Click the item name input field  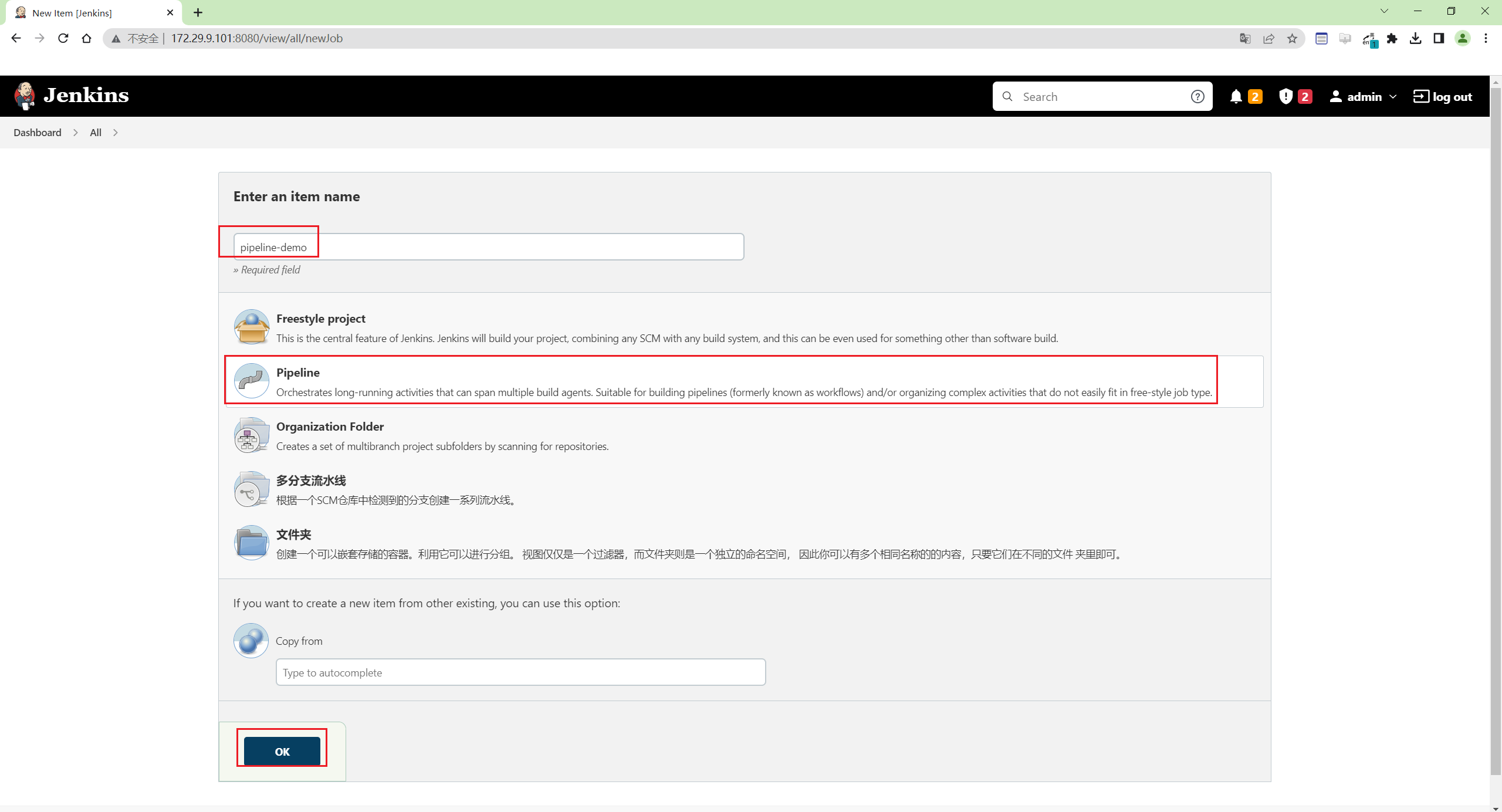pos(489,247)
